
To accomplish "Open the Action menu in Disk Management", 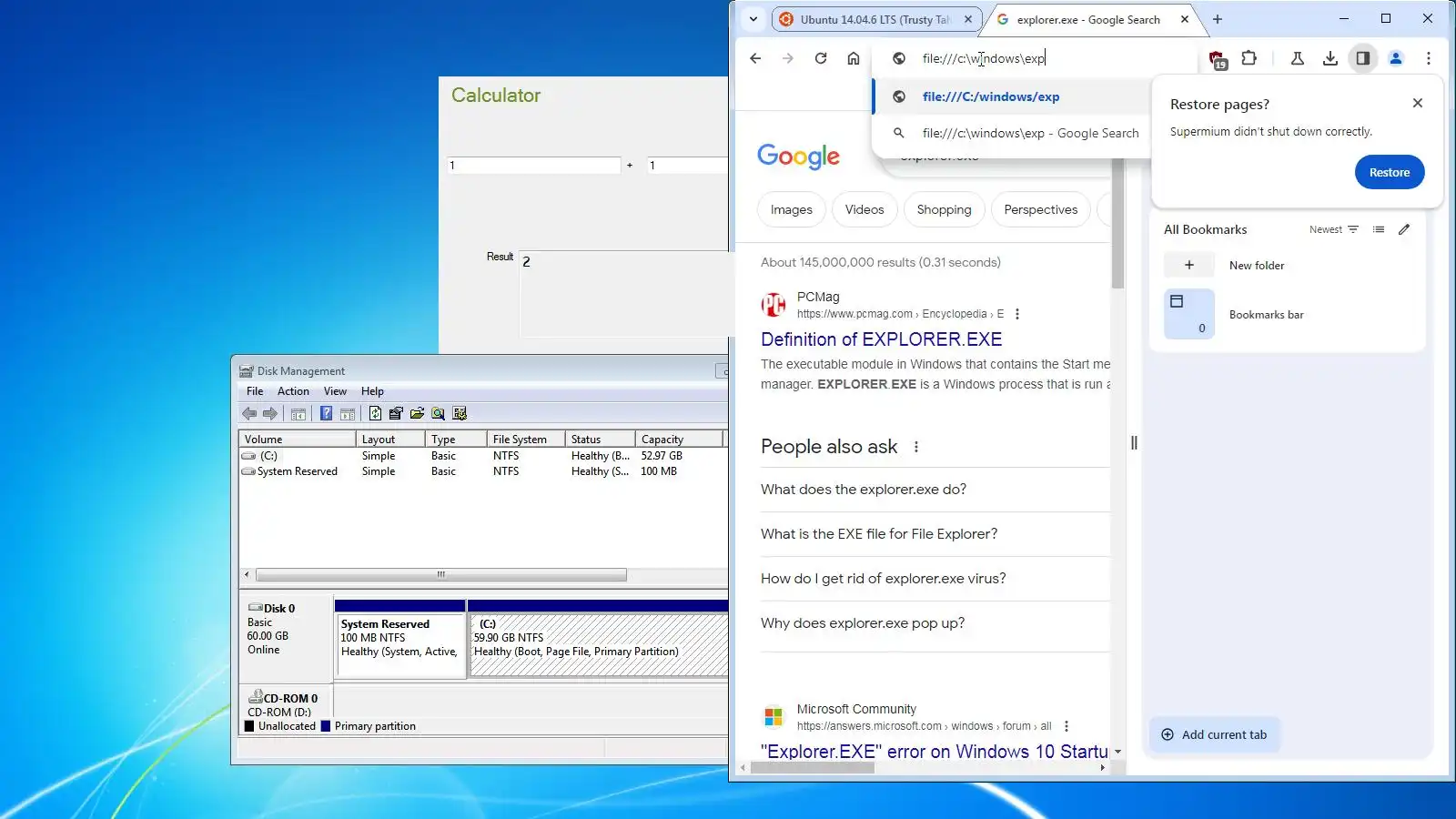I will pyautogui.click(x=293, y=391).
